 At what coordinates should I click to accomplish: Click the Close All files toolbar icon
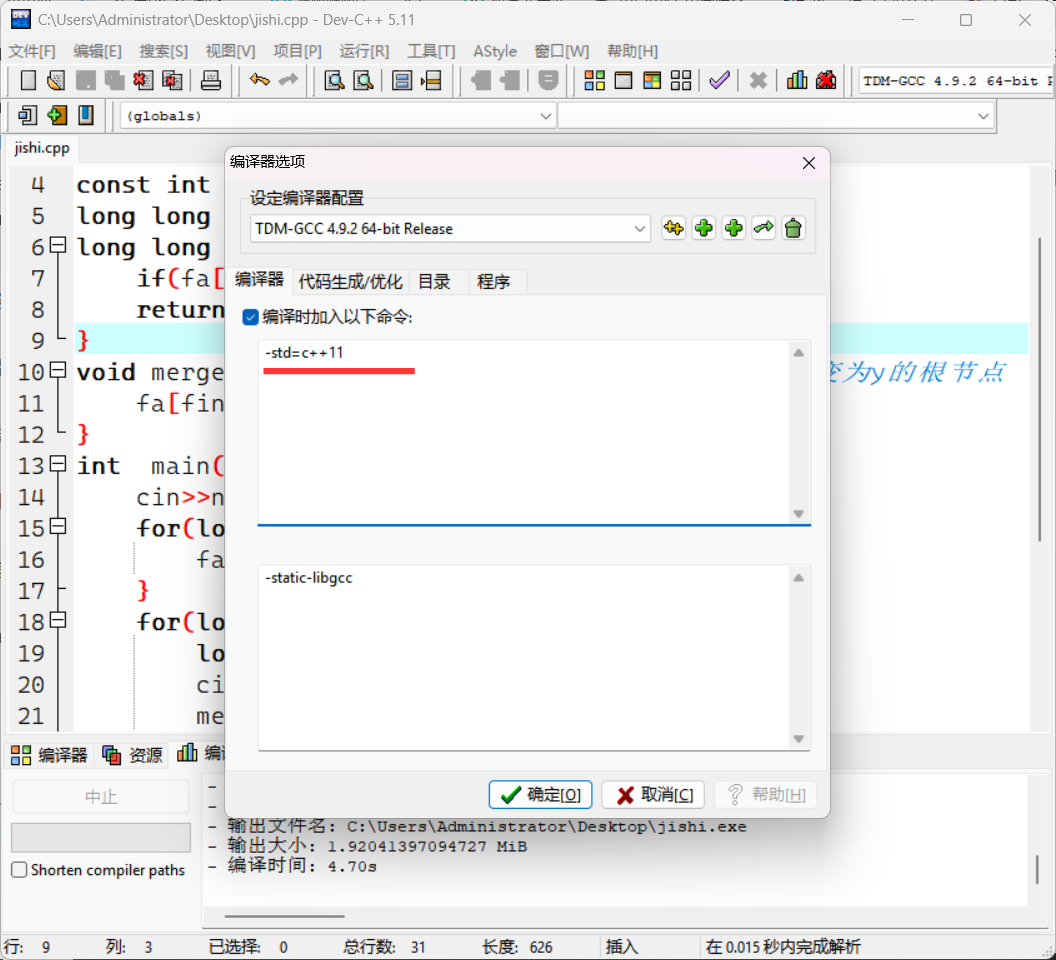172,81
